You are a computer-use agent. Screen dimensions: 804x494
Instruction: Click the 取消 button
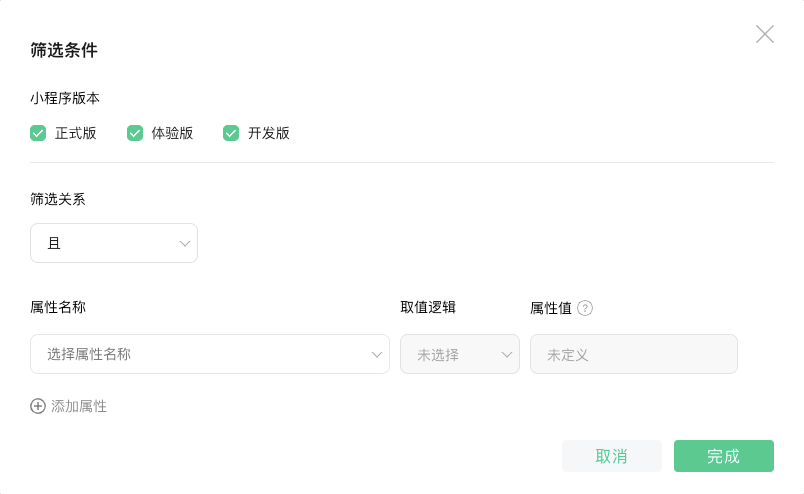point(612,456)
